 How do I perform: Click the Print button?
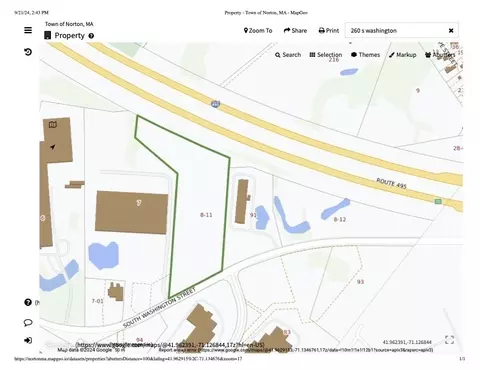[x=329, y=31]
